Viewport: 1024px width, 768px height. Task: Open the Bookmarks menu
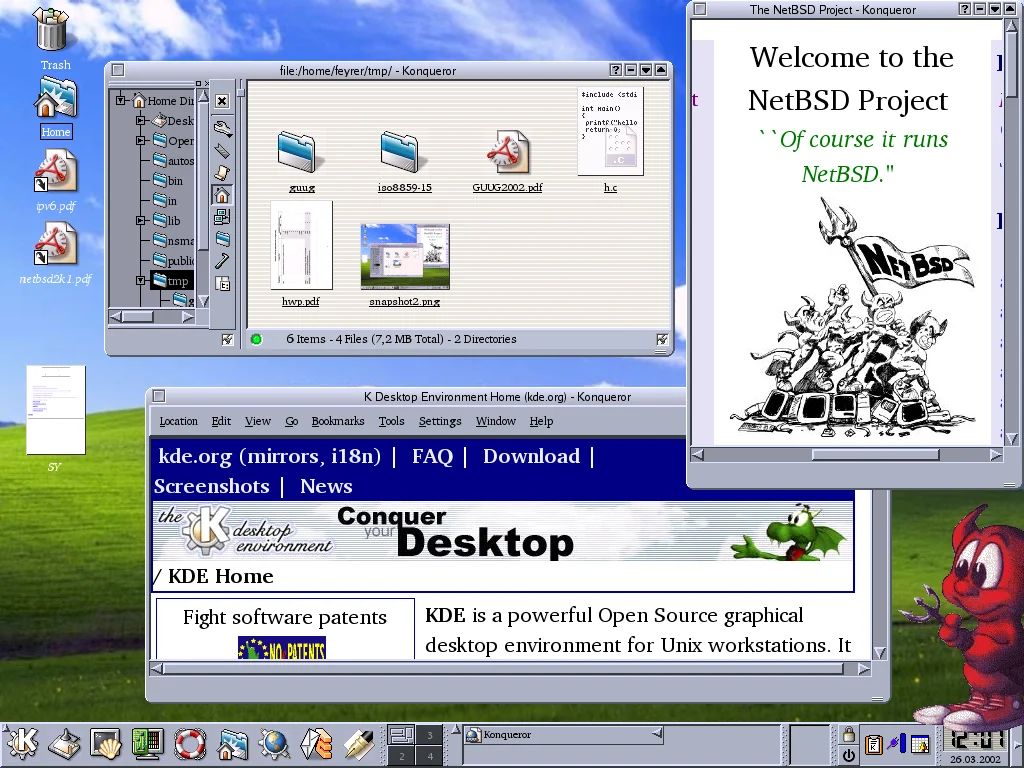(x=338, y=421)
